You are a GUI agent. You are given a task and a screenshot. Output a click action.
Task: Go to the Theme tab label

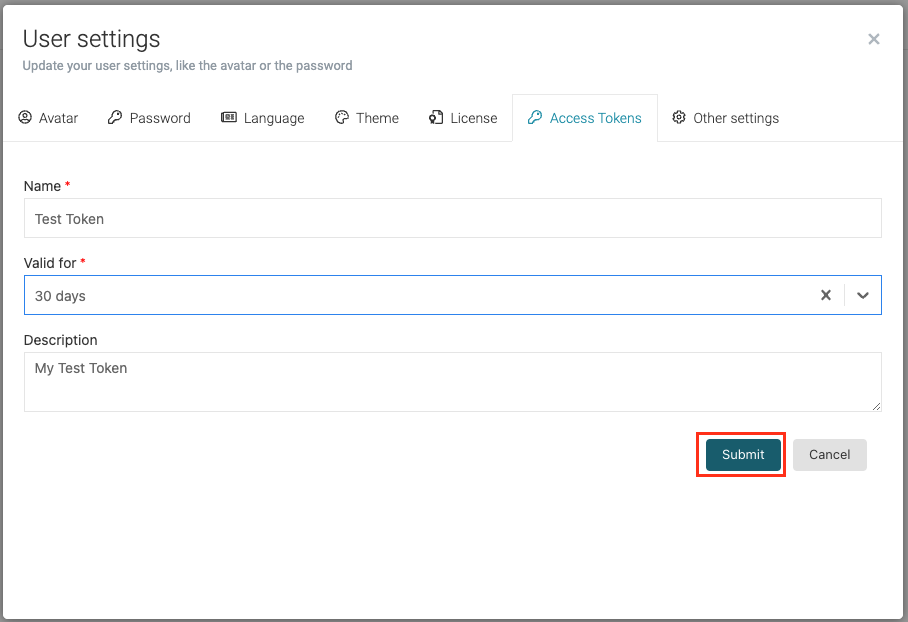click(377, 118)
